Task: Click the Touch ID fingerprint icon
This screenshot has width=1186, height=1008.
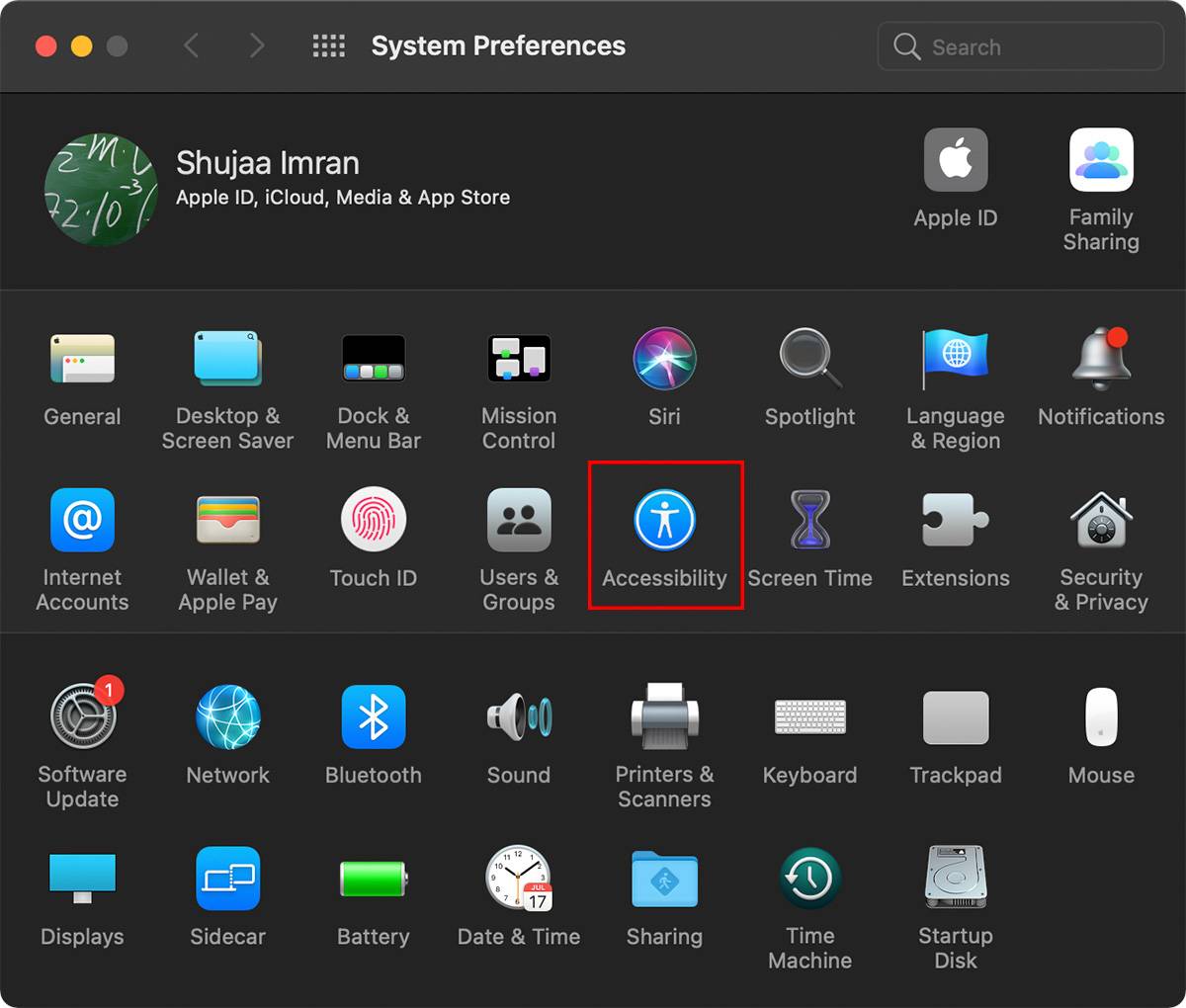Action: [x=373, y=521]
